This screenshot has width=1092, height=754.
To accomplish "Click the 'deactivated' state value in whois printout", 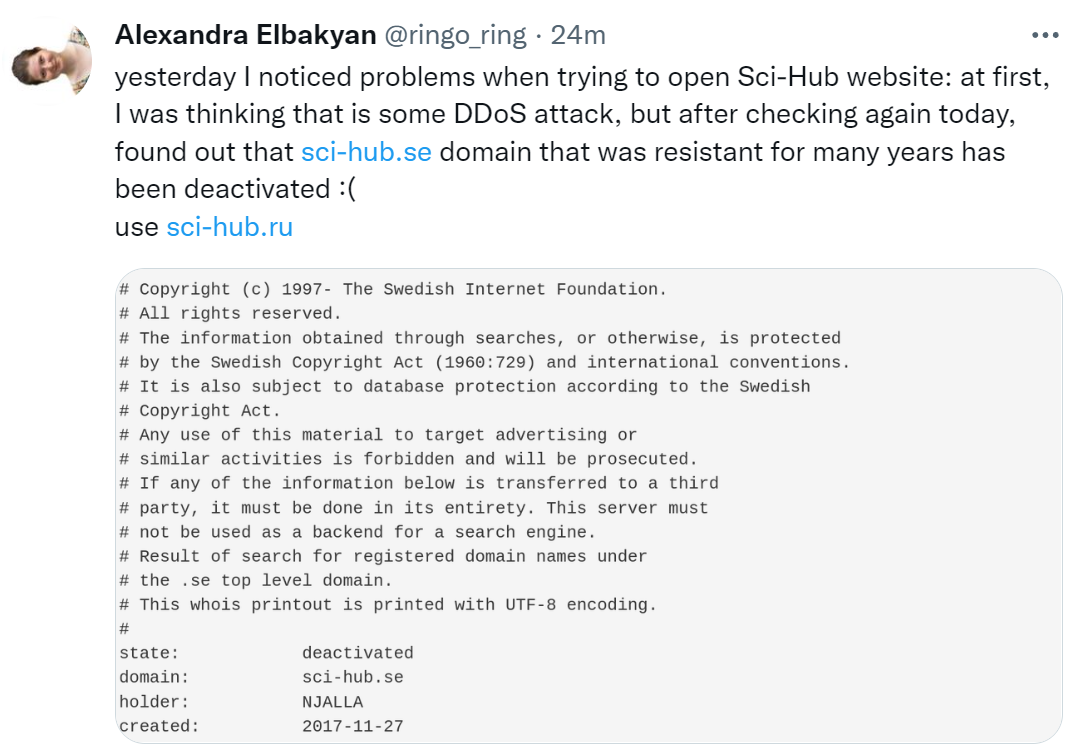I will [x=357, y=653].
